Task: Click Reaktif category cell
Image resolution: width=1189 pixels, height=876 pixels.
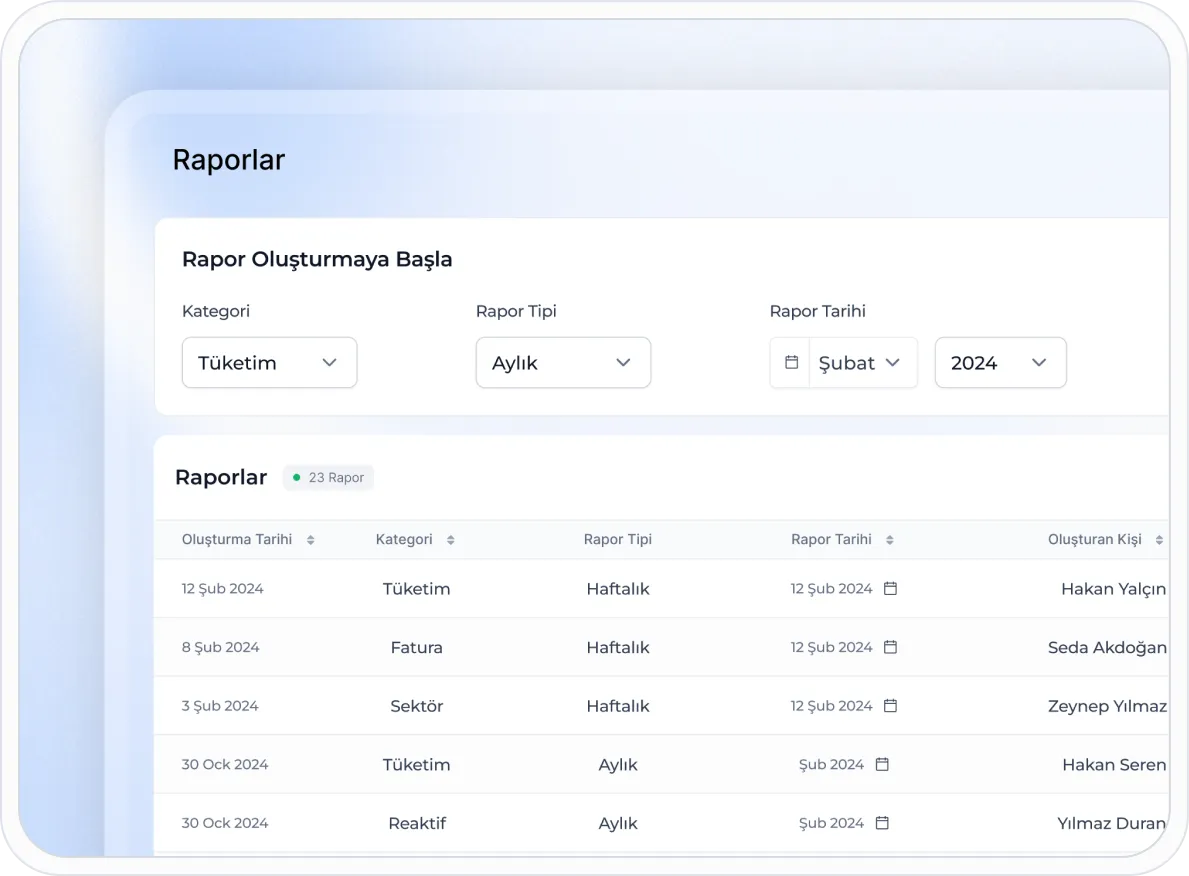Action: (417, 823)
